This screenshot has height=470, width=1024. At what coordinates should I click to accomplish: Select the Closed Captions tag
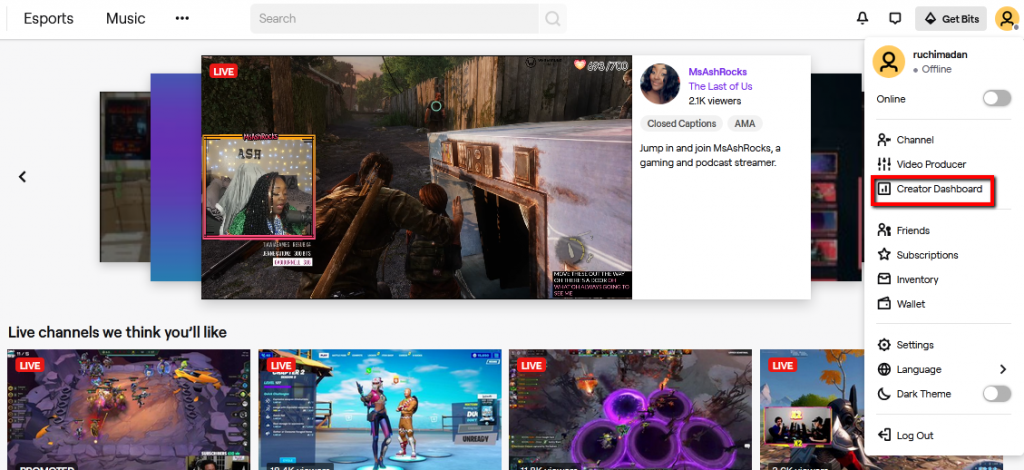[x=681, y=124]
